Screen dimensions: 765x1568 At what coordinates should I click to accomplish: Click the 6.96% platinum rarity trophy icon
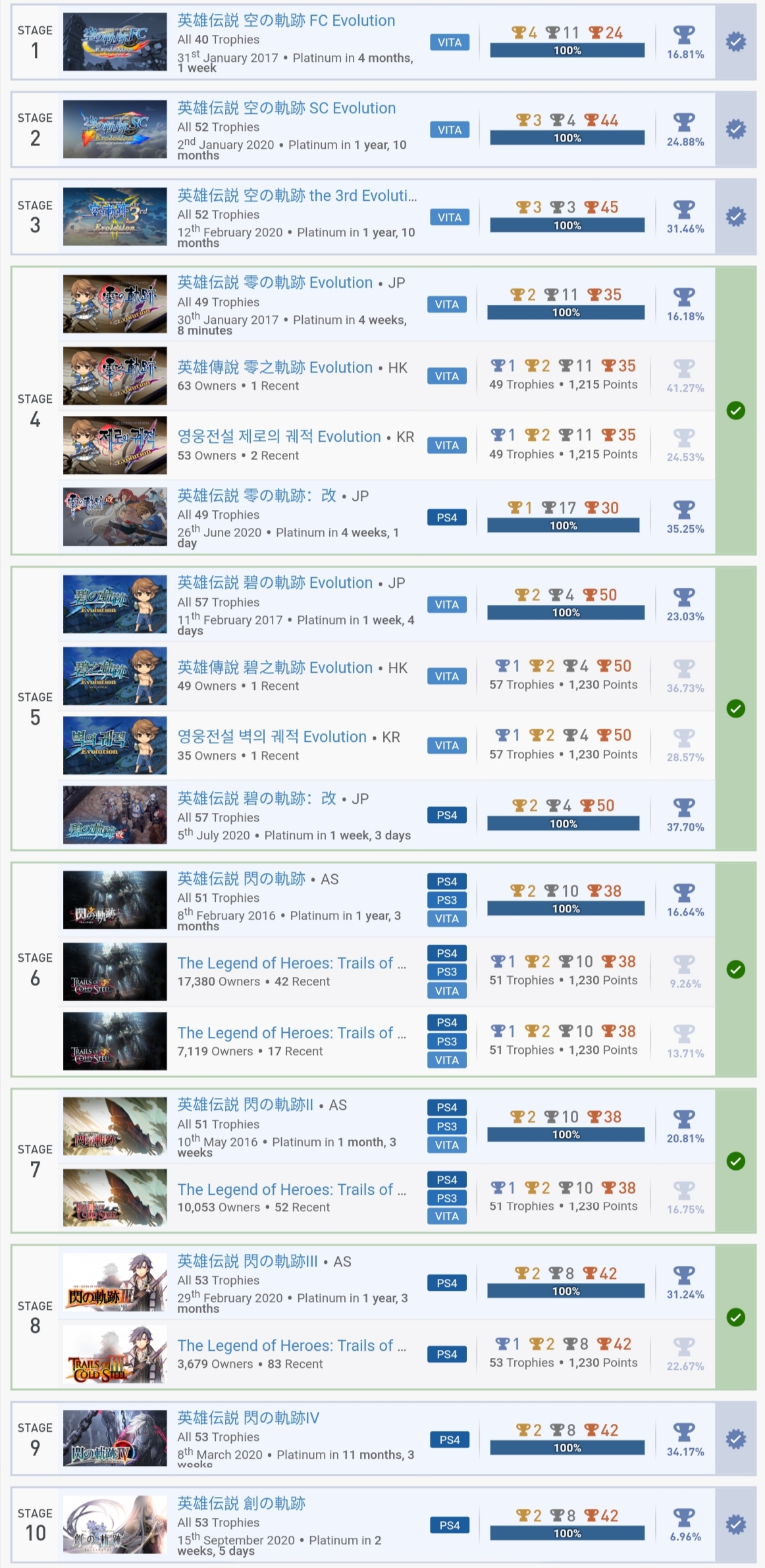[685, 1517]
